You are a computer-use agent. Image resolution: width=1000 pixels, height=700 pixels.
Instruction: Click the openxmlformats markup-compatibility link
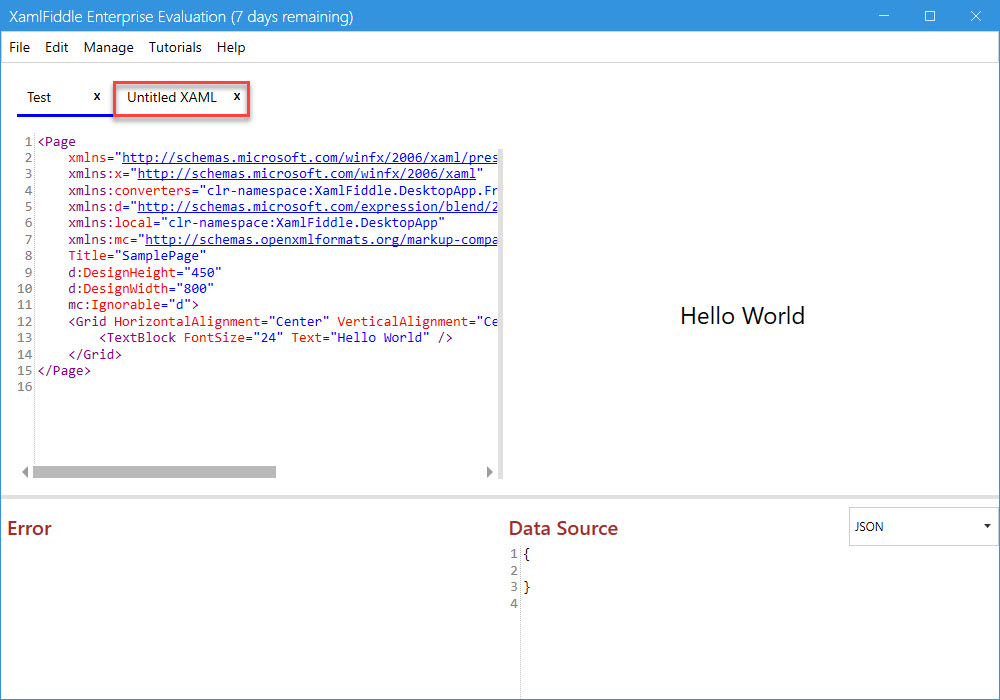coord(321,240)
